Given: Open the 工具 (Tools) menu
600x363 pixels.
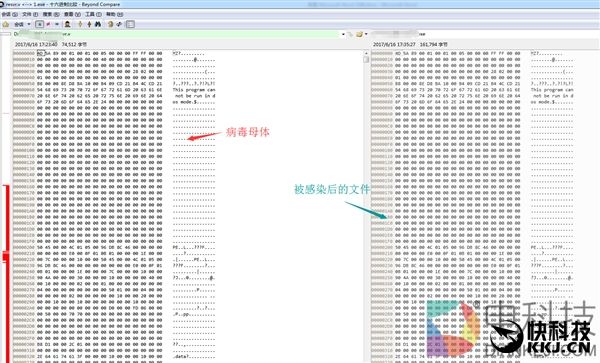Looking at the screenshot, I should pyautogui.click(x=93, y=14).
